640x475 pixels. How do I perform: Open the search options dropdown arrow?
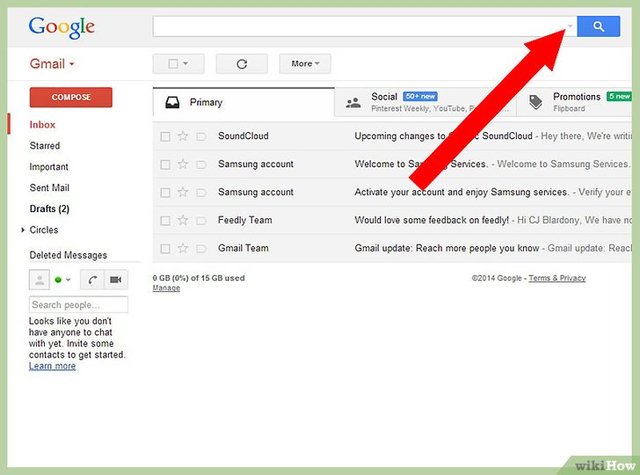tap(570, 26)
